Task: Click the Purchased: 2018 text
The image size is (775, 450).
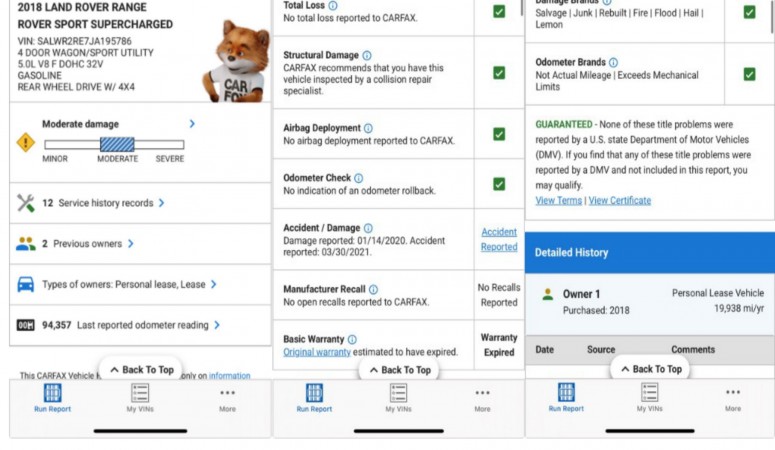Action: click(596, 311)
